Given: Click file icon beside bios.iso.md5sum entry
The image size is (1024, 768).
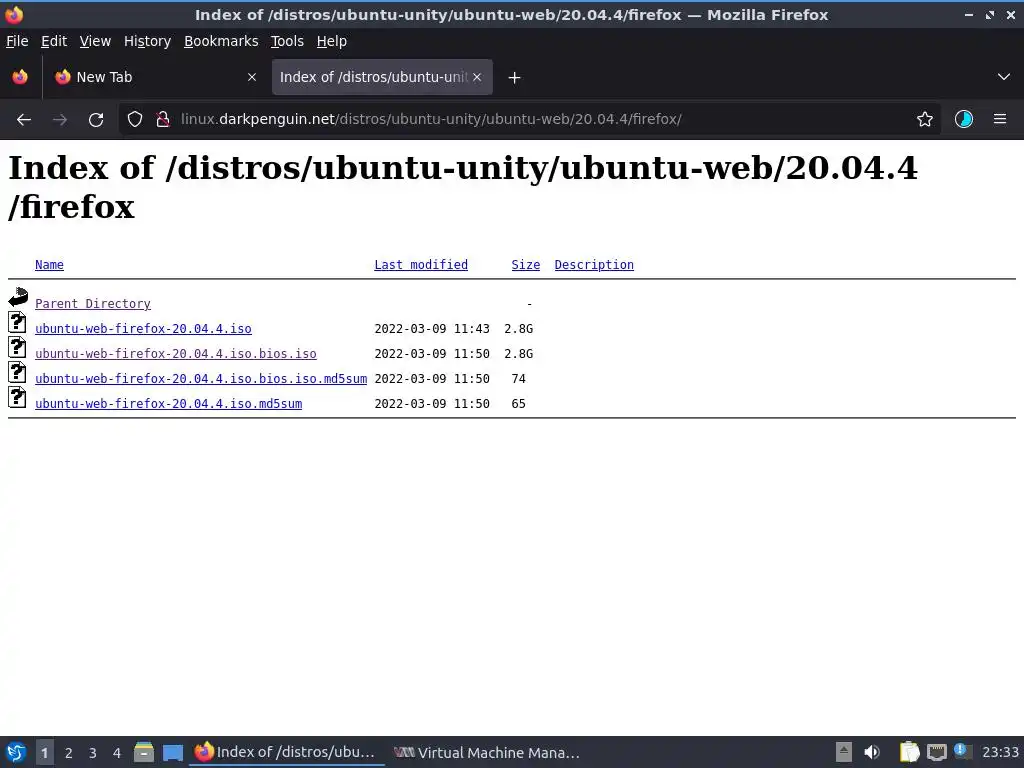Looking at the screenshot, I should click(x=18, y=372).
